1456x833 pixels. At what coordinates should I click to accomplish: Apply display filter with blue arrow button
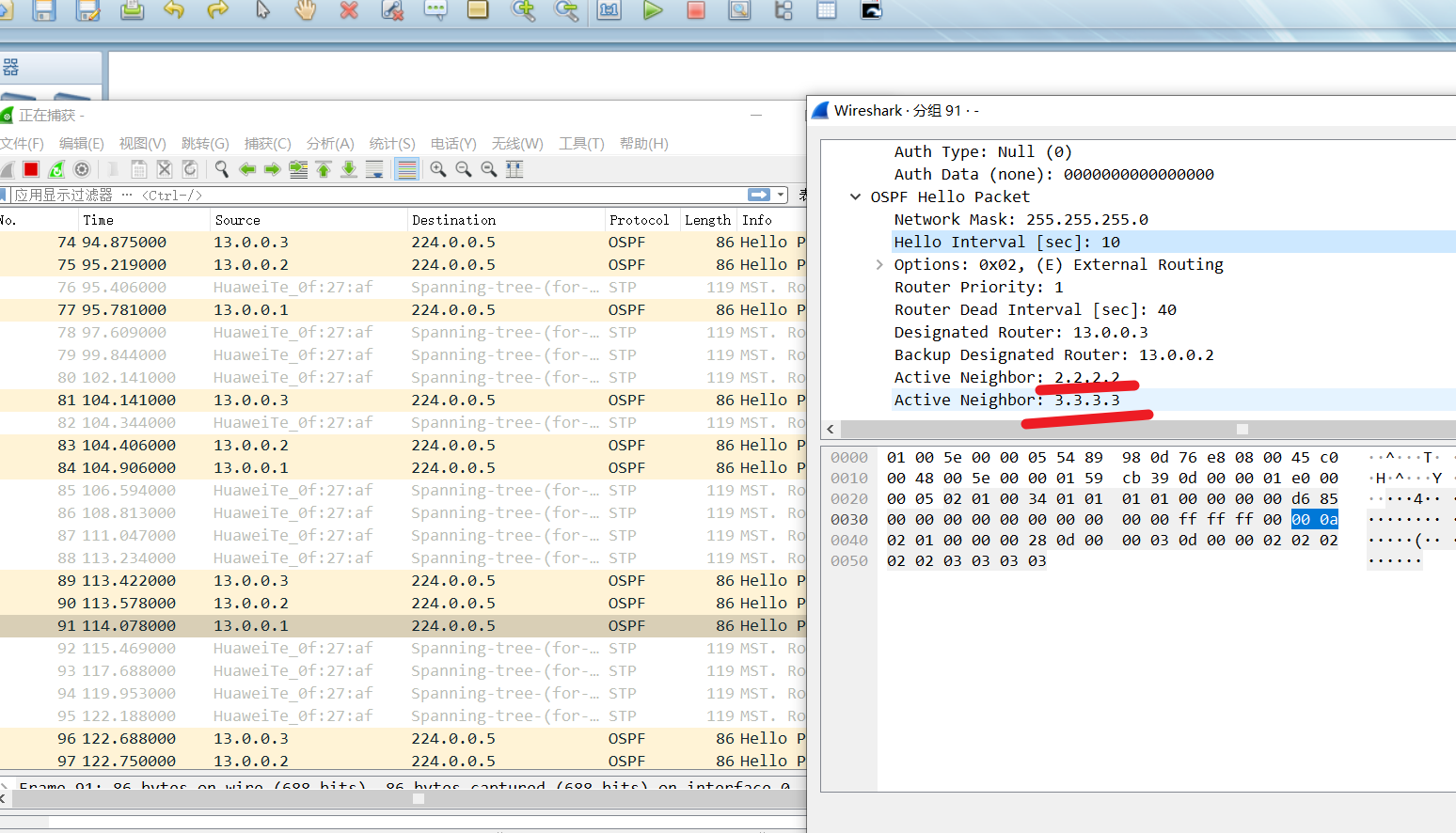tap(759, 195)
